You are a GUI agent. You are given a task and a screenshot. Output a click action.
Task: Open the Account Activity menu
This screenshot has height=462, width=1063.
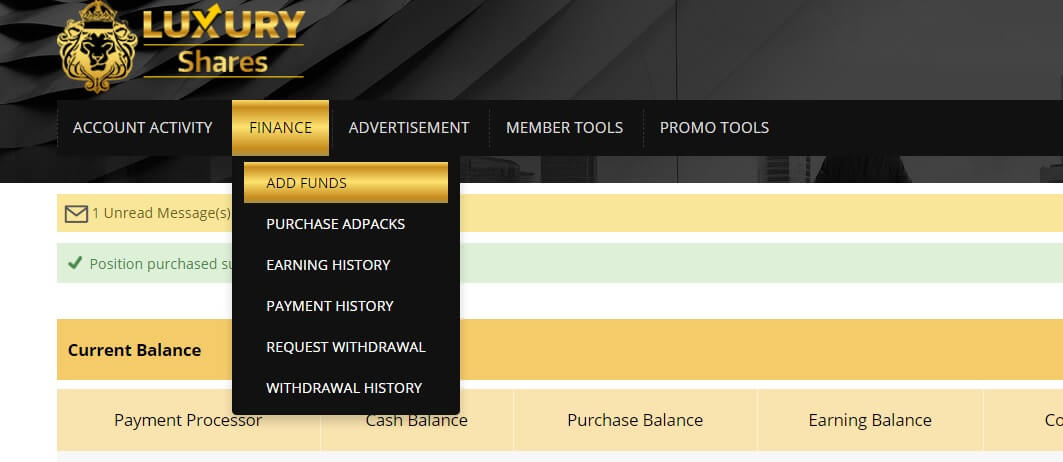tap(143, 128)
